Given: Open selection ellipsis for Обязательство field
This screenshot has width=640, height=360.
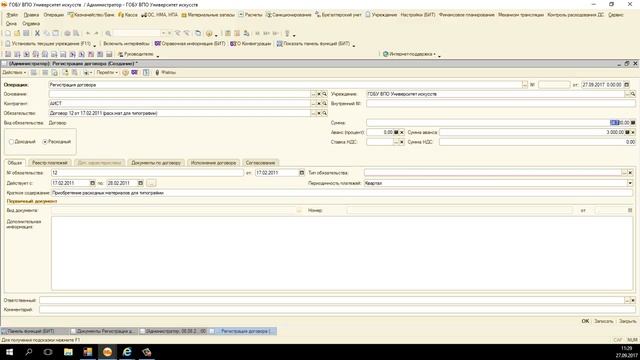Looking at the screenshot, I should pos(314,113).
